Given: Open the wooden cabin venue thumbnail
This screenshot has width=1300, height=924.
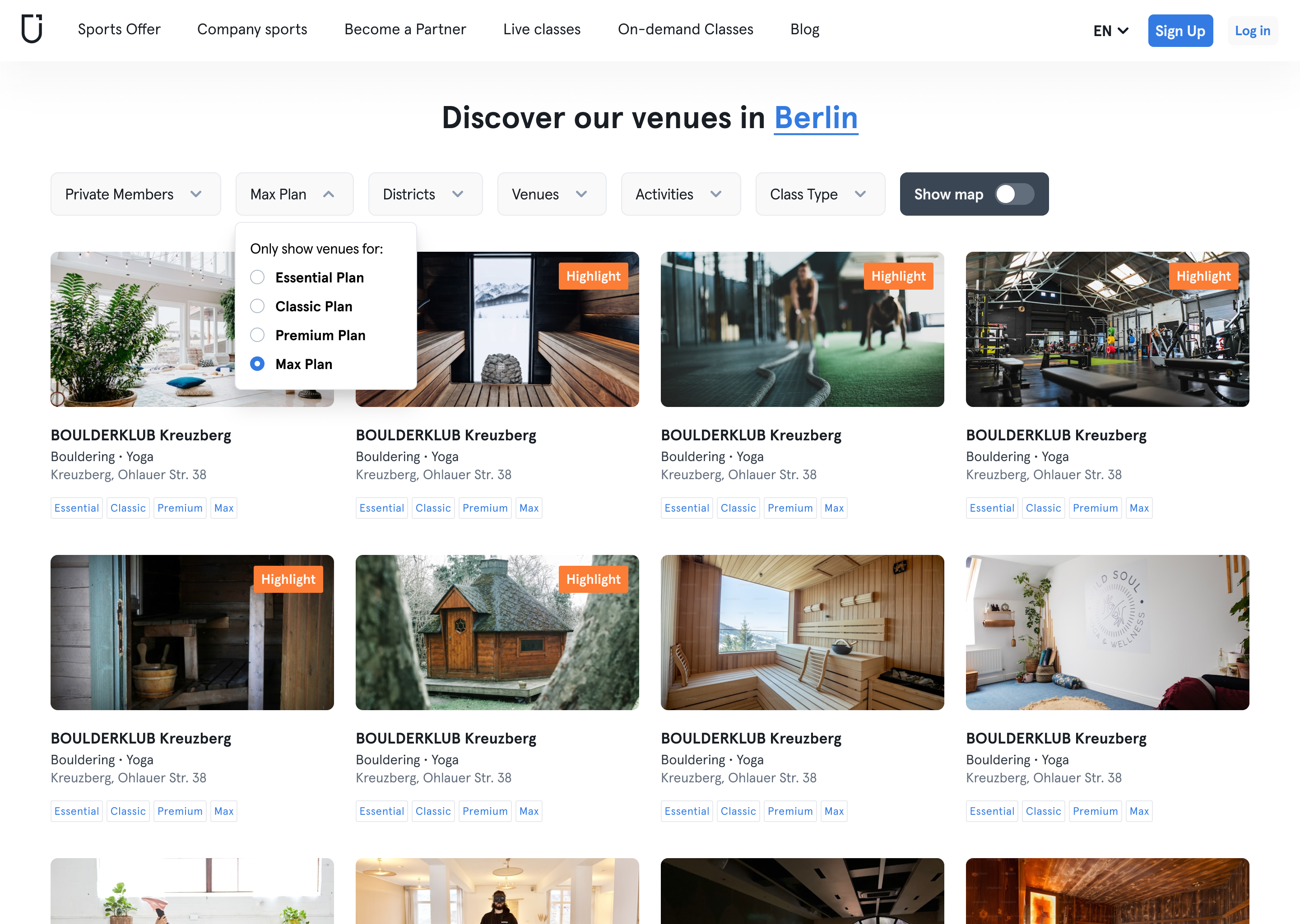Looking at the screenshot, I should click(497, 632).
